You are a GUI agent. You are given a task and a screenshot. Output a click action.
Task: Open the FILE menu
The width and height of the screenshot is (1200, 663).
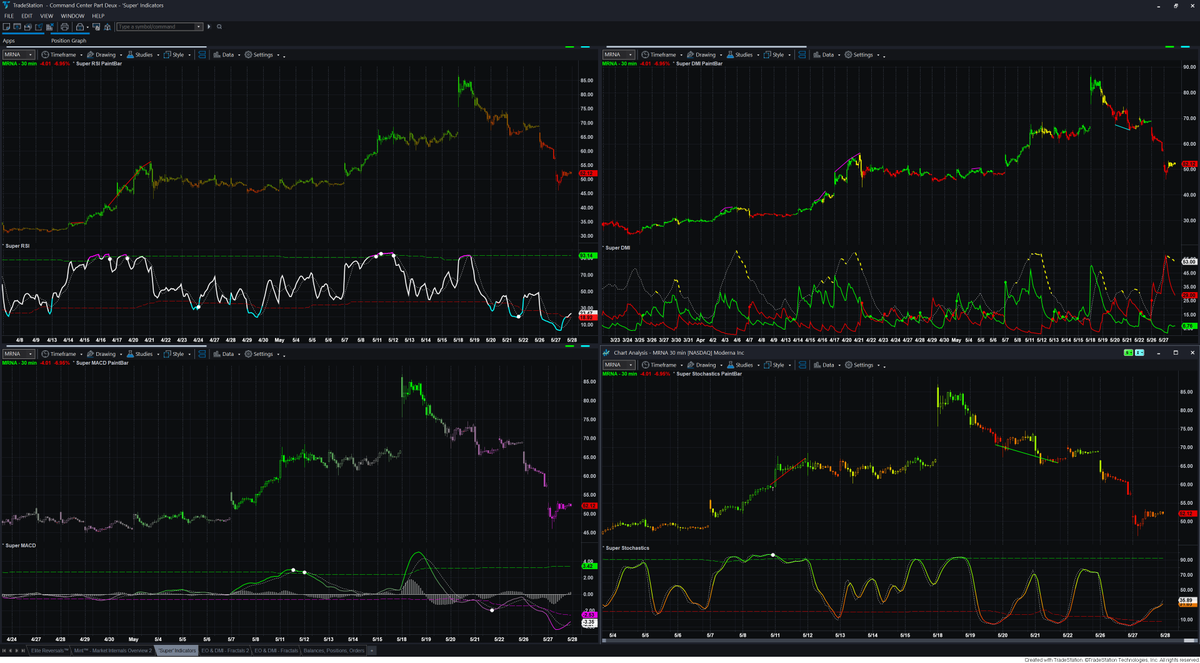pos(9,16)
